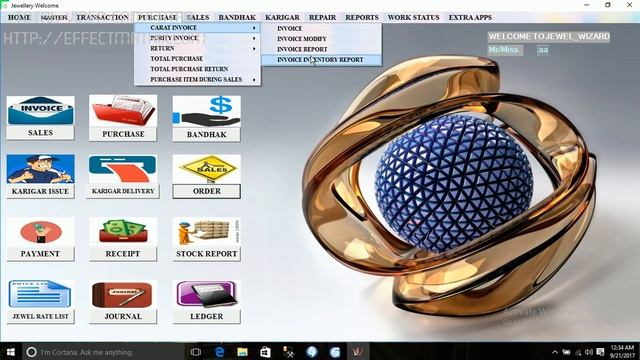Click the SALES label button
The image size is (640, 360).
click(40, 133)
